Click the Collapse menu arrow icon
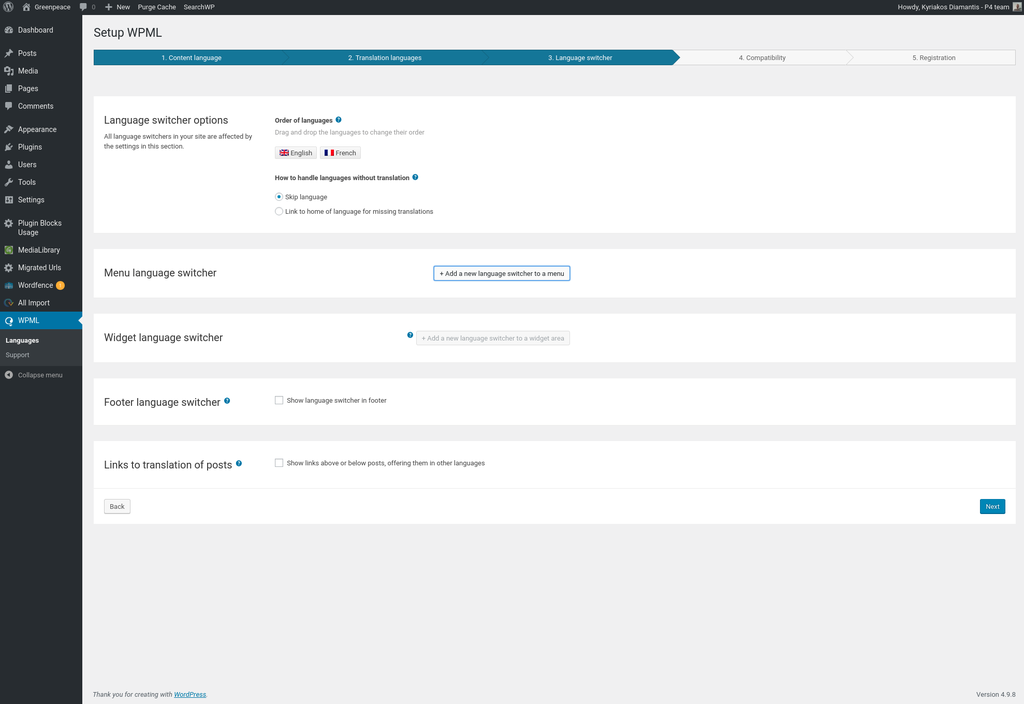Image resolution: width=1024 pixels, height=704 pixels. tap(8, 375)
